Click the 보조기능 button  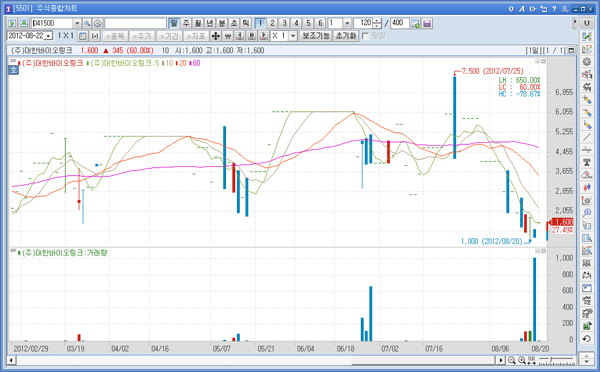(x=316, y=36)
